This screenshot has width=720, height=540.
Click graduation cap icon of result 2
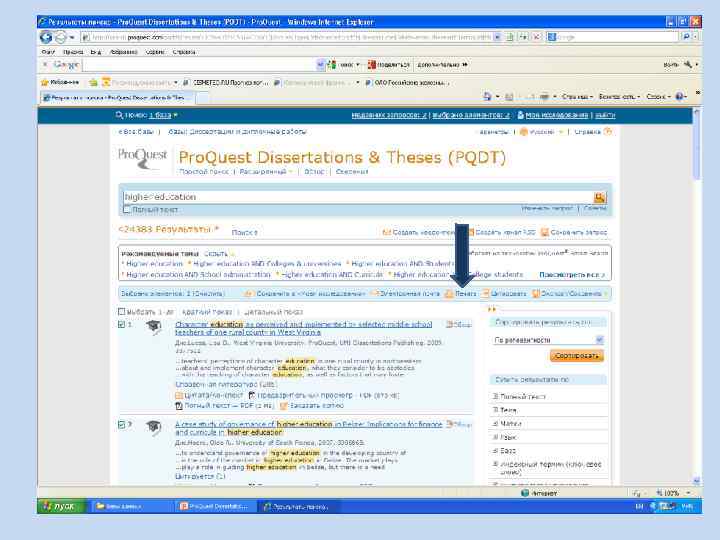click(154, 427)
